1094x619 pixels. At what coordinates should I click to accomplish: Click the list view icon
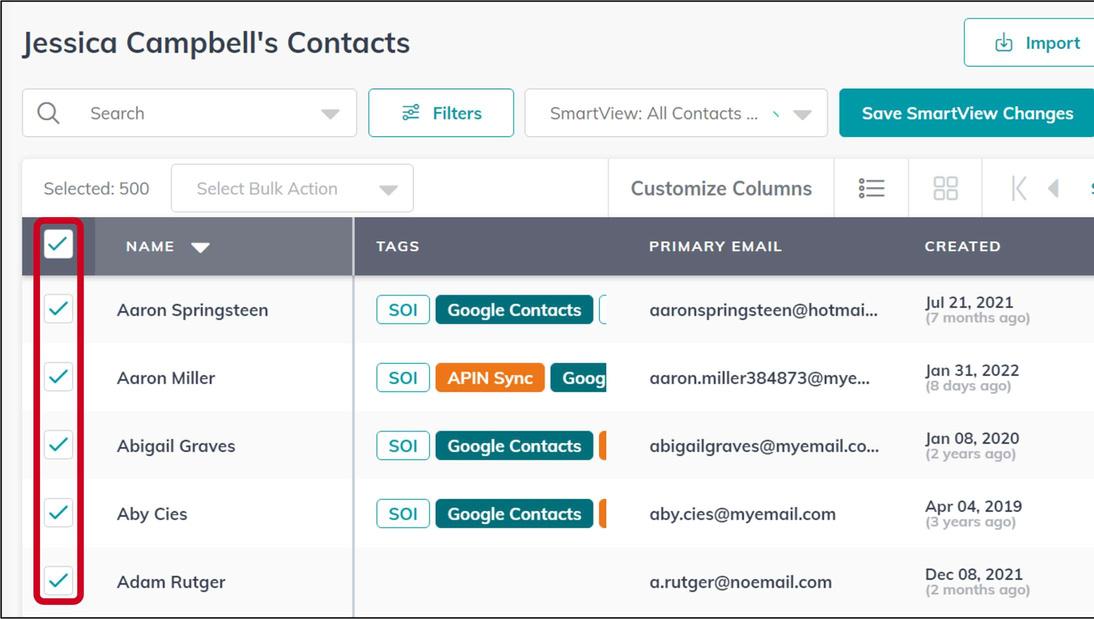pos(871,188)
